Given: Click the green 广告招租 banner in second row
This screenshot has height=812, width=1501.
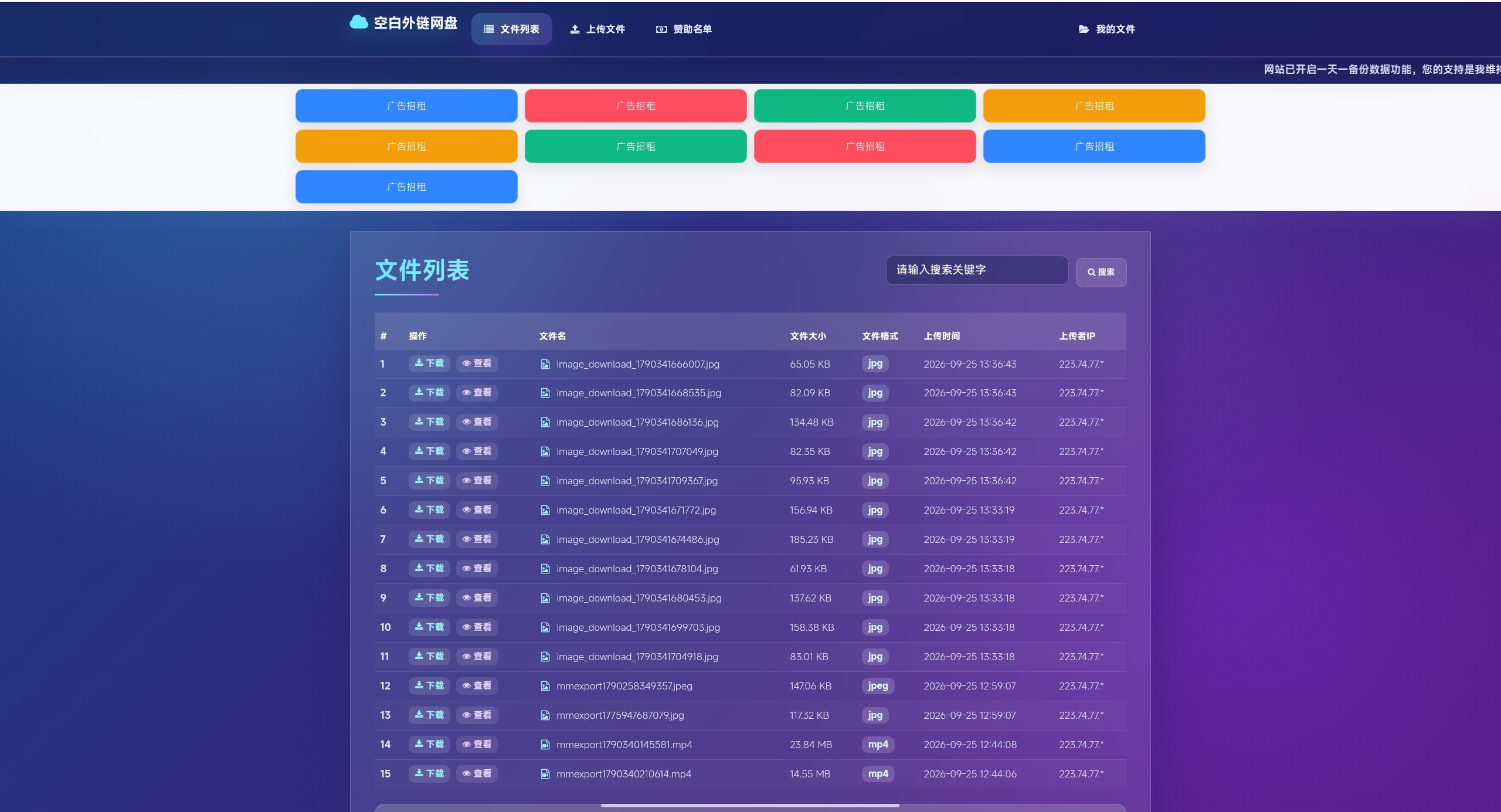Looking at the screenshot, I should tap(636, 146).
